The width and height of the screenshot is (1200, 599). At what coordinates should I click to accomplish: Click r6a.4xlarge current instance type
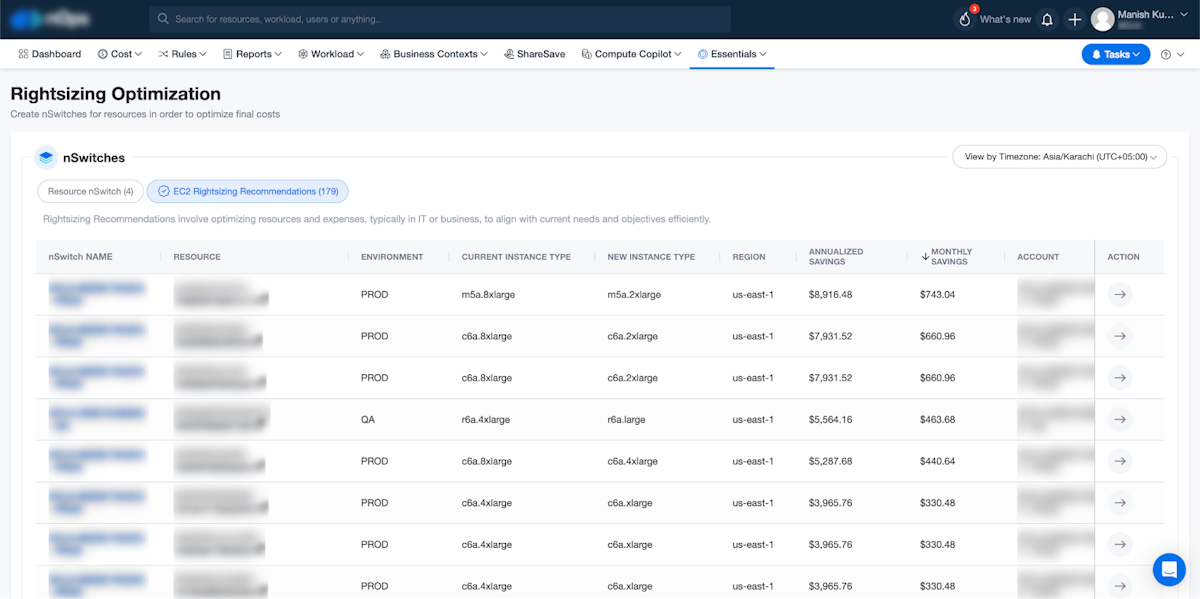coord(485,420)
